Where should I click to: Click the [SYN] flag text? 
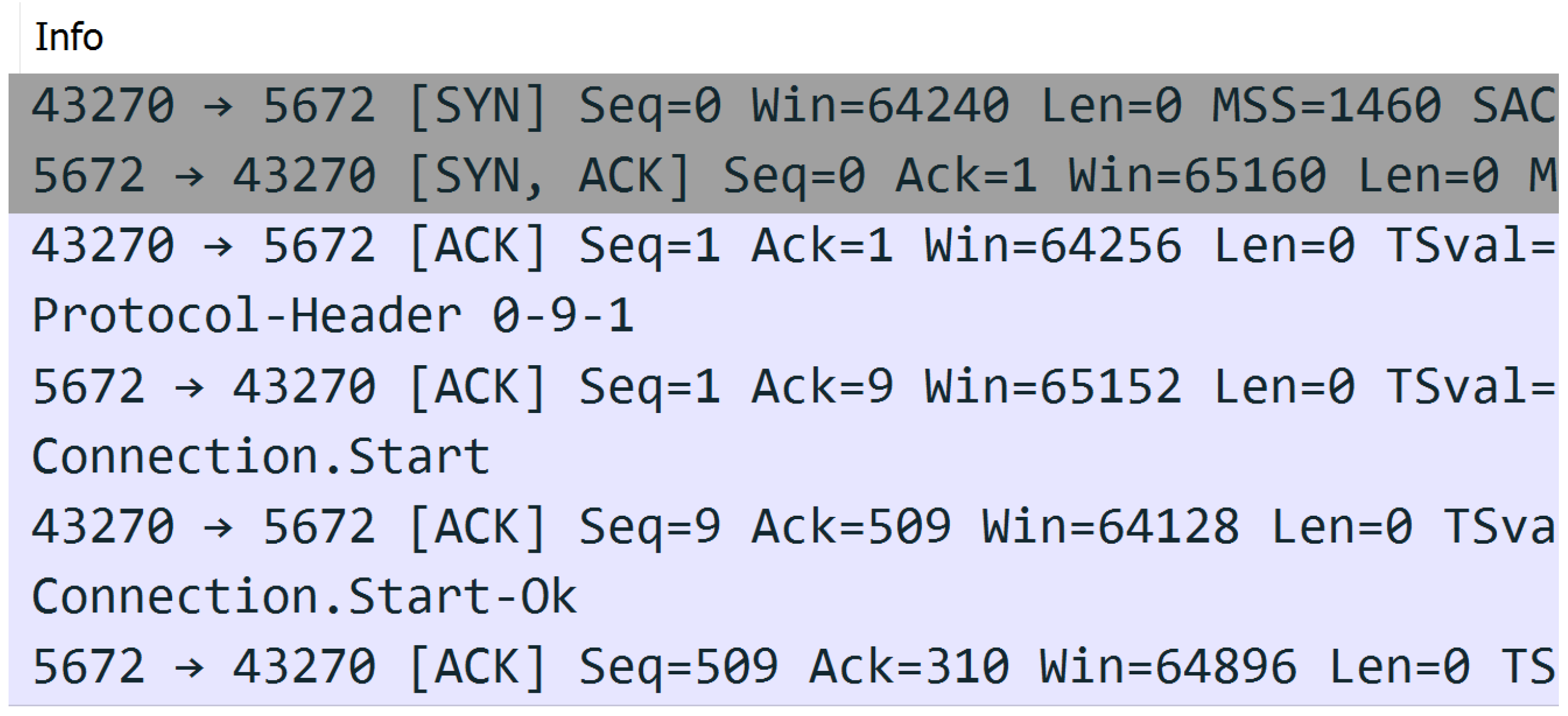coord(478,107)
